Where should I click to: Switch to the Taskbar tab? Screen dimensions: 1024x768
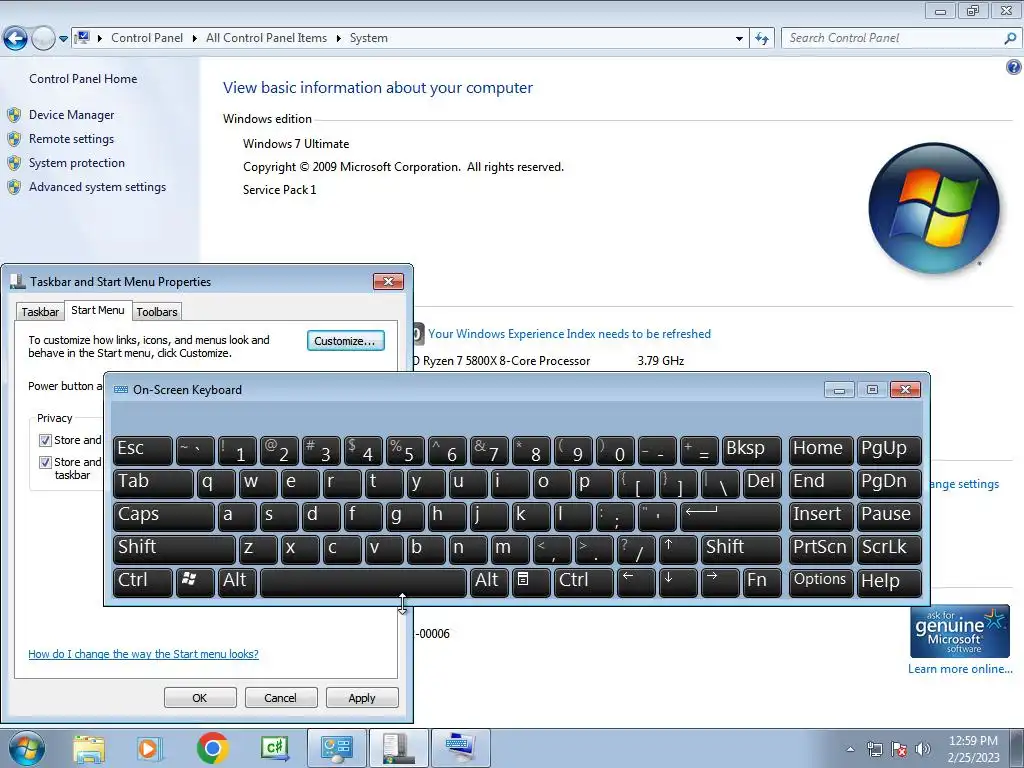pyautogui.click(x=40, y=312)
